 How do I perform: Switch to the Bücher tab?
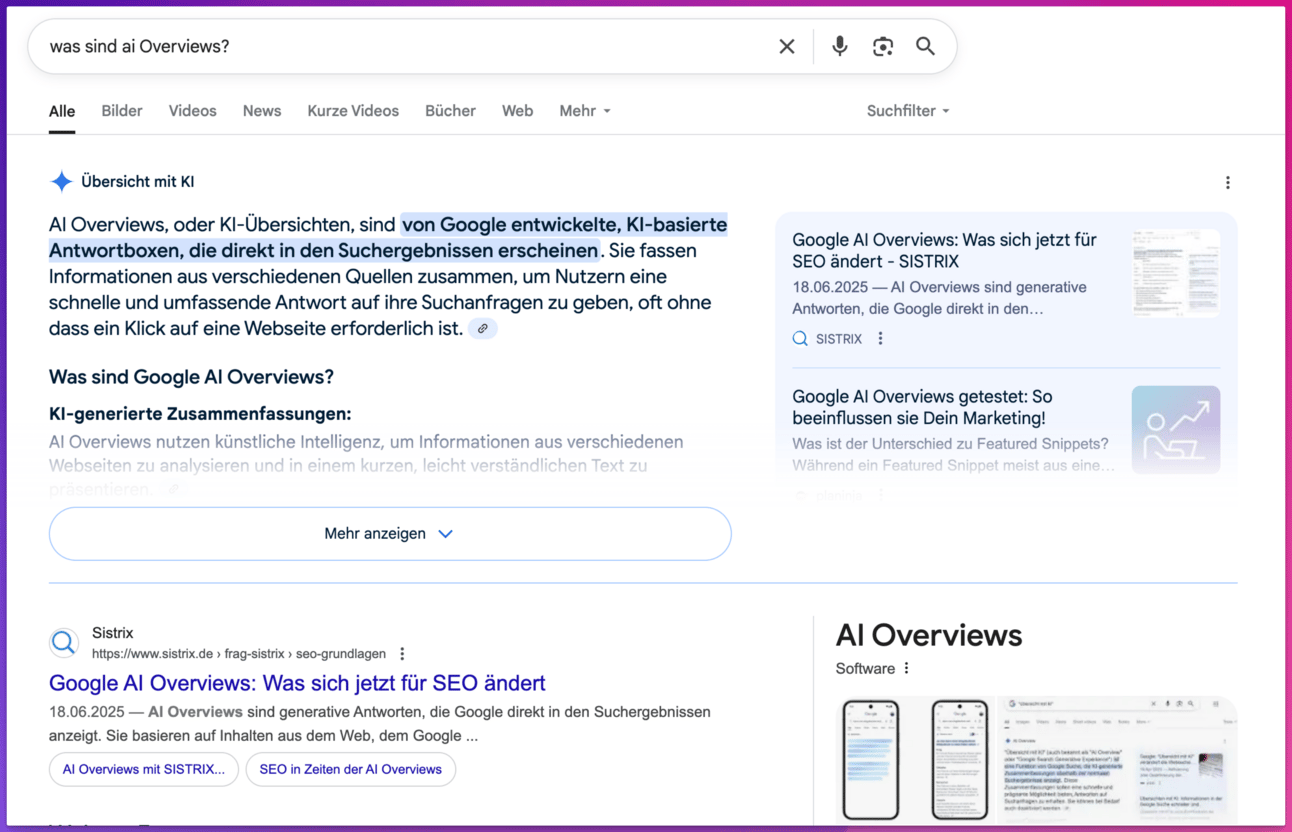click(450, 111)
